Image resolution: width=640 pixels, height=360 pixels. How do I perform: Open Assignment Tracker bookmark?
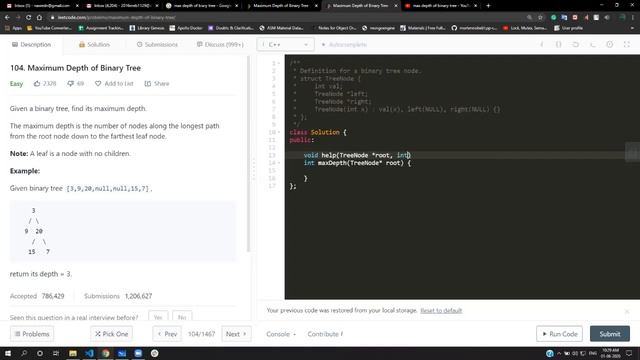click(x=101, y=28)
